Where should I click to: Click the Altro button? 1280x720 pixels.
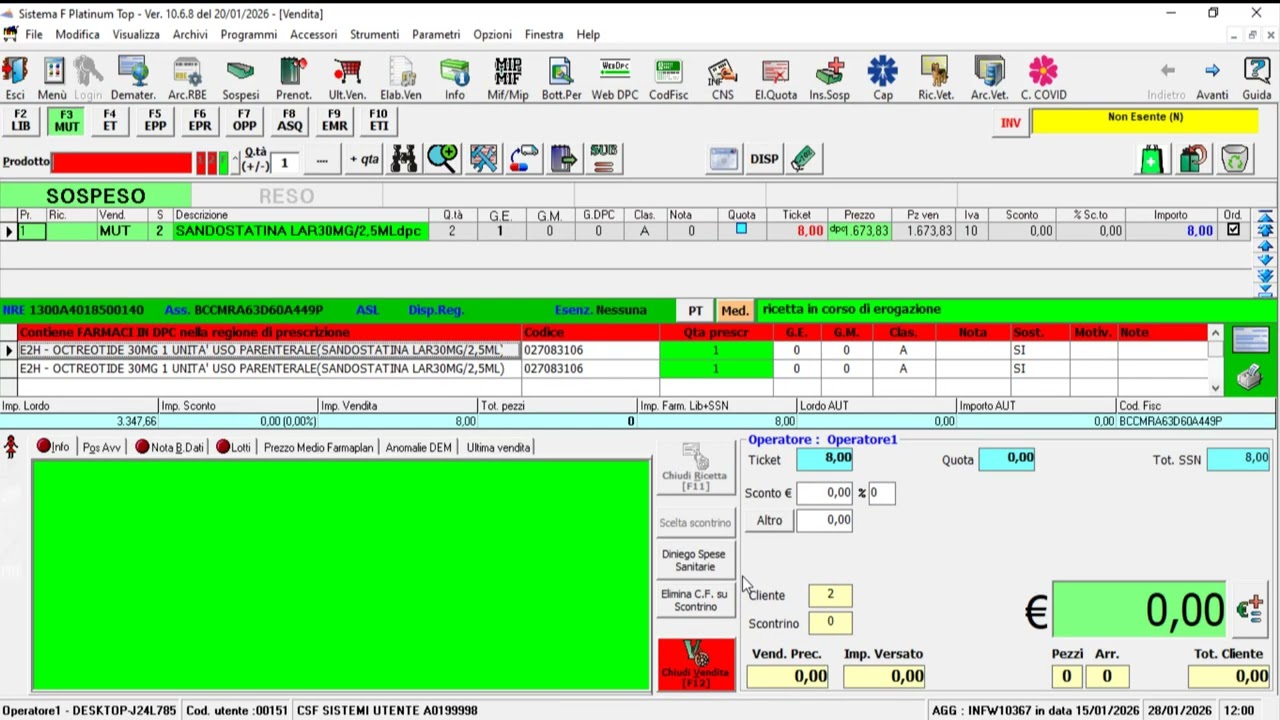pos(769,520)
